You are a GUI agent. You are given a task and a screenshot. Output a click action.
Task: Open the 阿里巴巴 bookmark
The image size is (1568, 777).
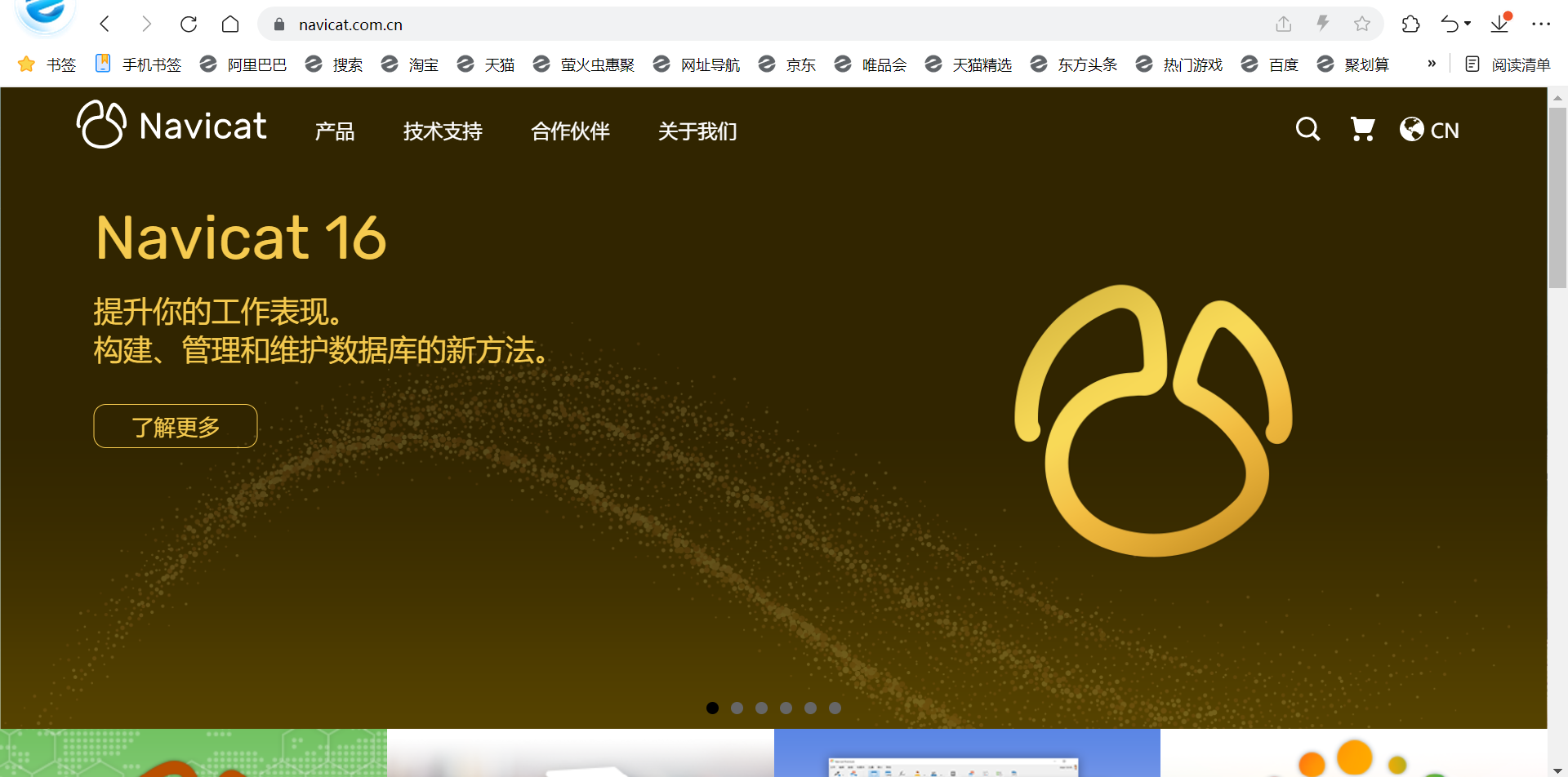click(243, 64)
